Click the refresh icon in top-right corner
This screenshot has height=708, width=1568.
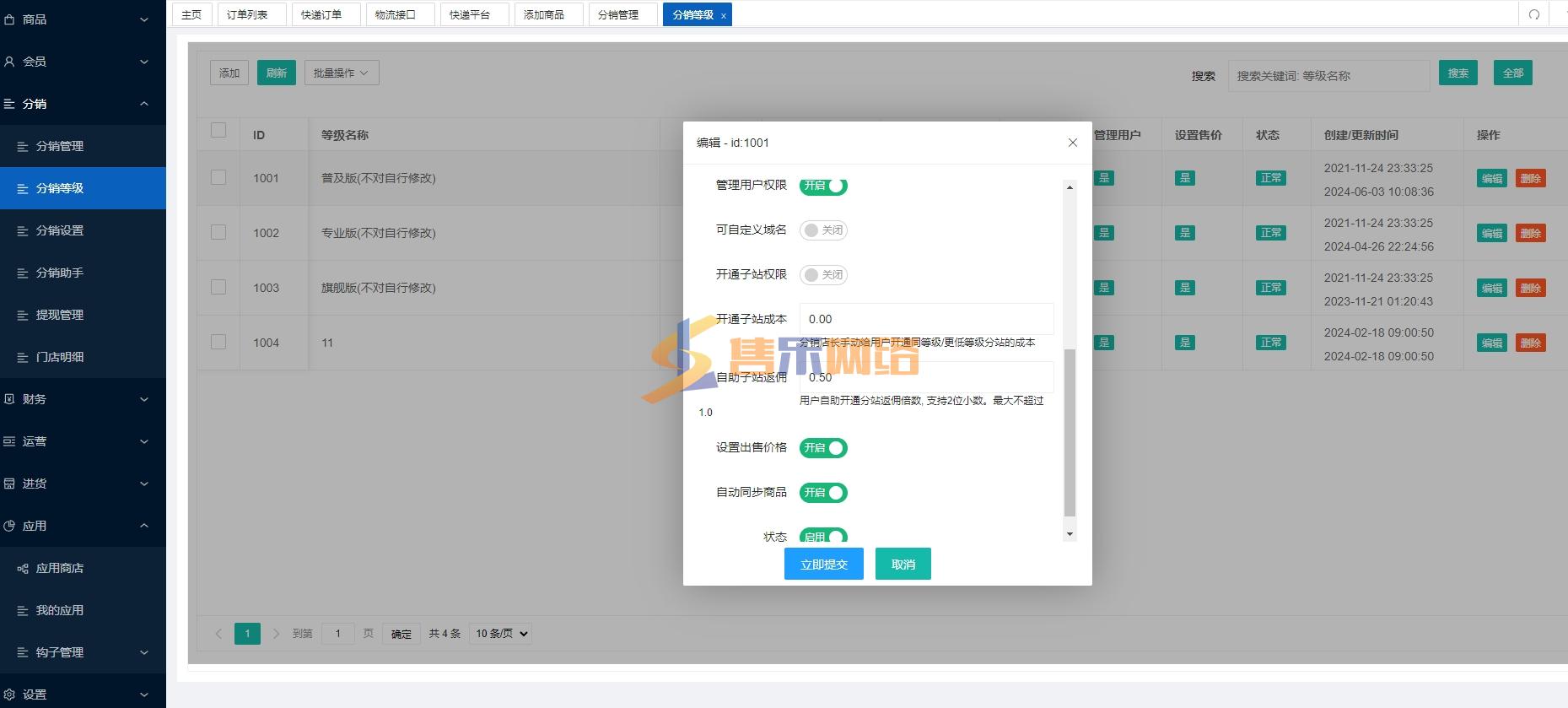1534,14
